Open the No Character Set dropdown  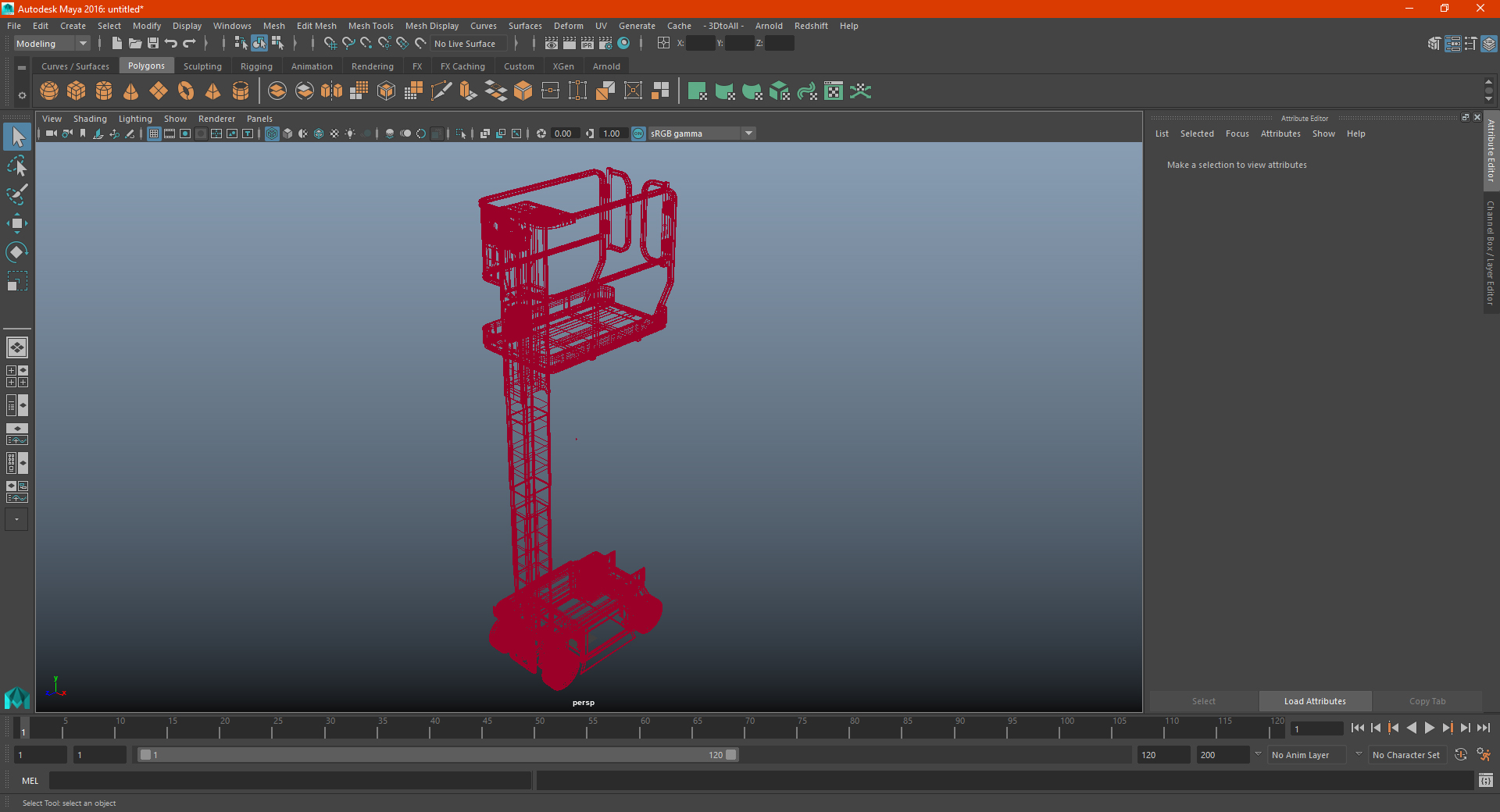1407,755
